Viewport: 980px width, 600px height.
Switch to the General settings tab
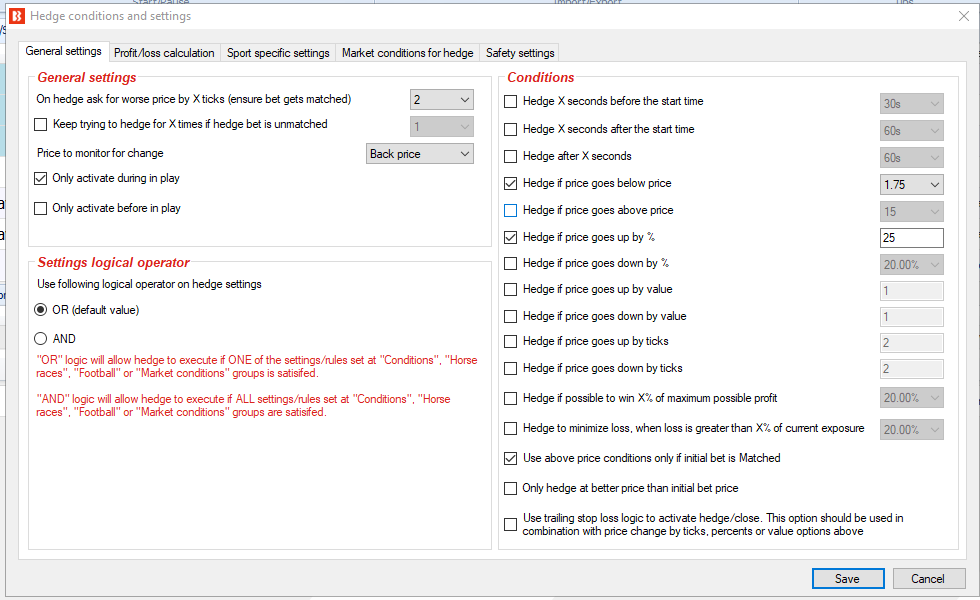(63, 51)
